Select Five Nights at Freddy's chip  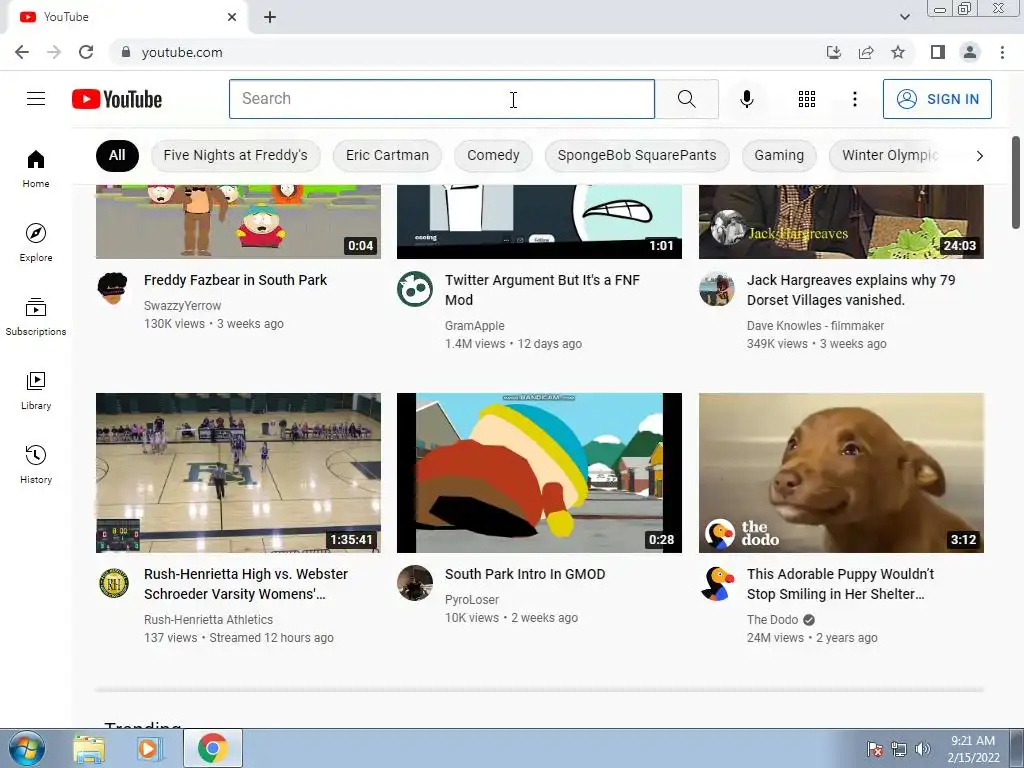point(235,155)
